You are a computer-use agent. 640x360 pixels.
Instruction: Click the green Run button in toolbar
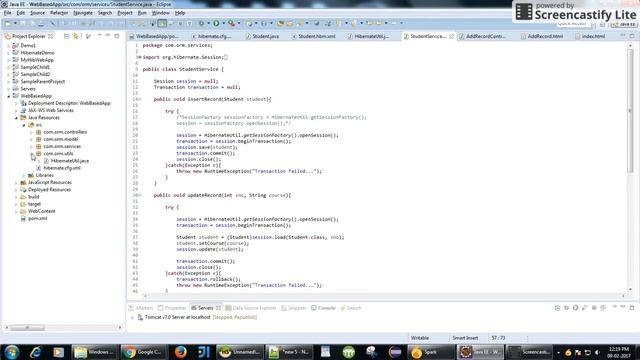pyautogui.click(x=216, y=23)
